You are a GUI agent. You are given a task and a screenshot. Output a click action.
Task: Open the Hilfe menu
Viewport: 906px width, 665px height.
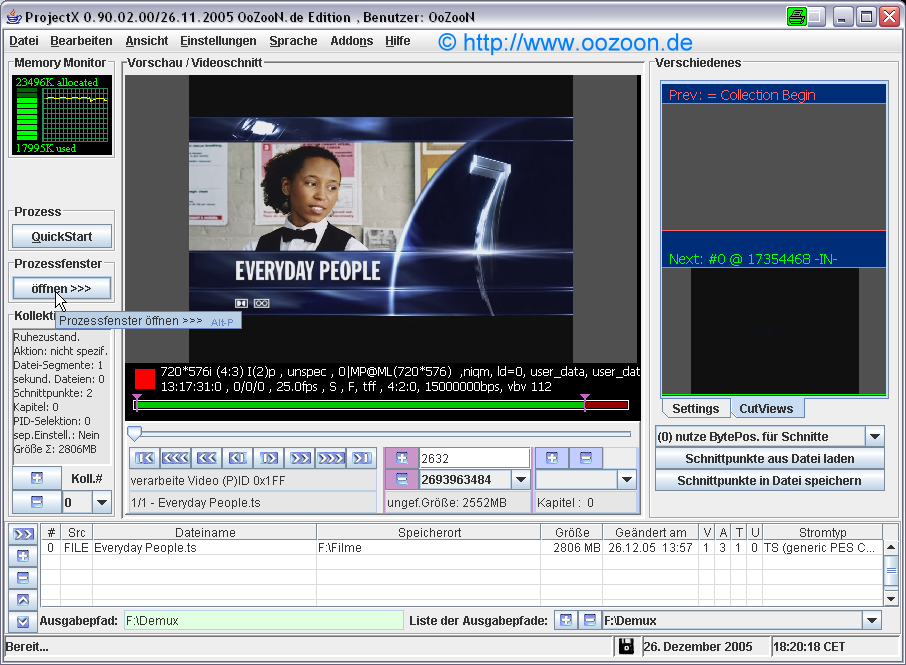[398, 41]
